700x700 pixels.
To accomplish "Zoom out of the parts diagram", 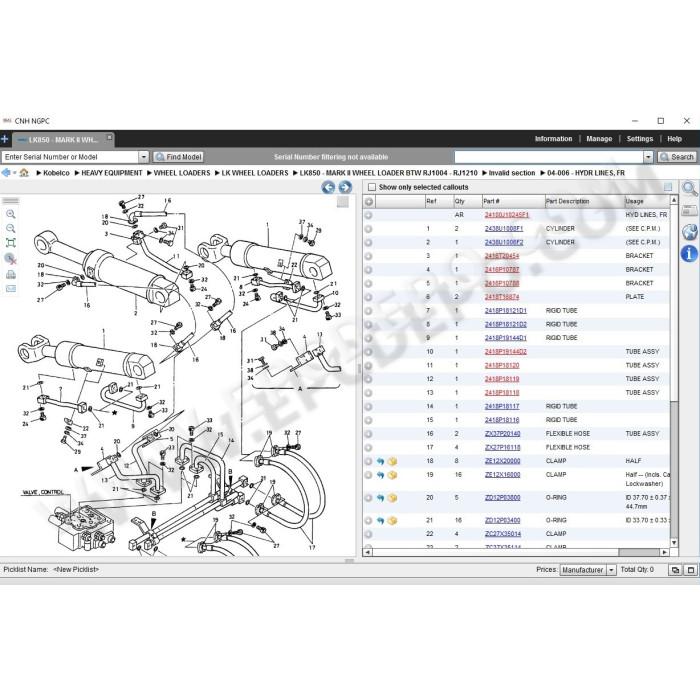I will (11, 229).
